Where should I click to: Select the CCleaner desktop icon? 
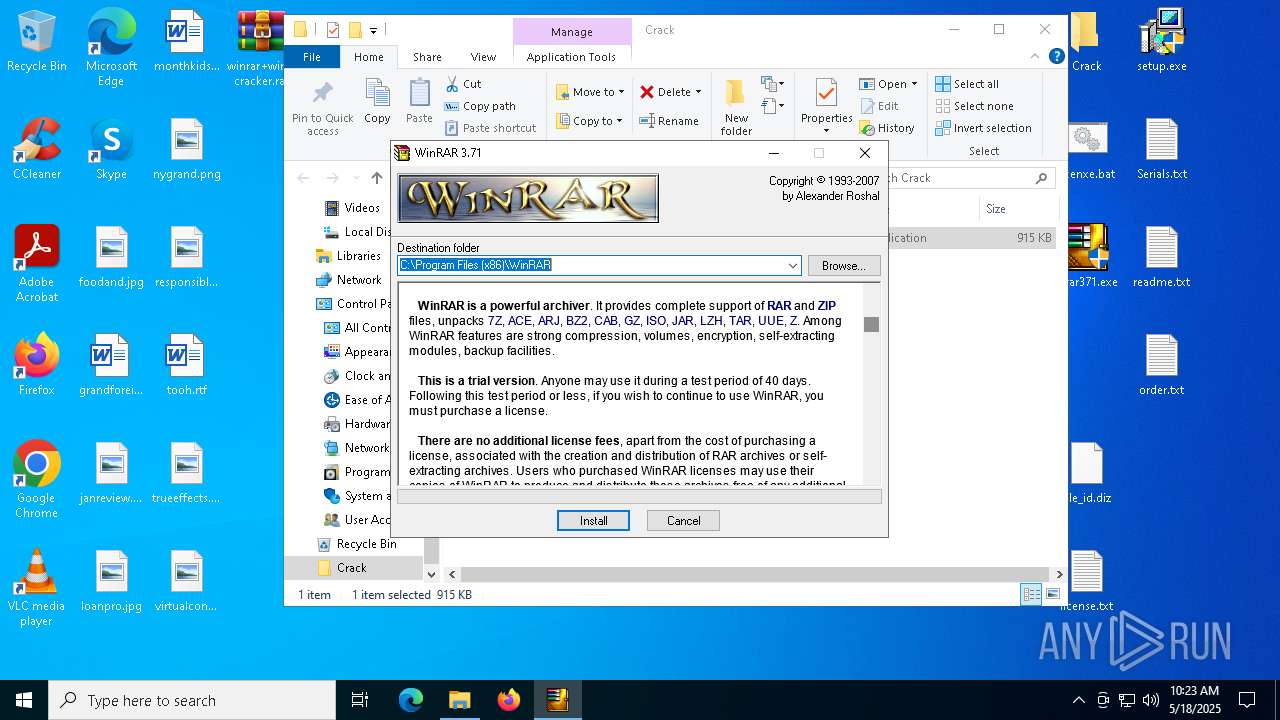click(37, 148)
